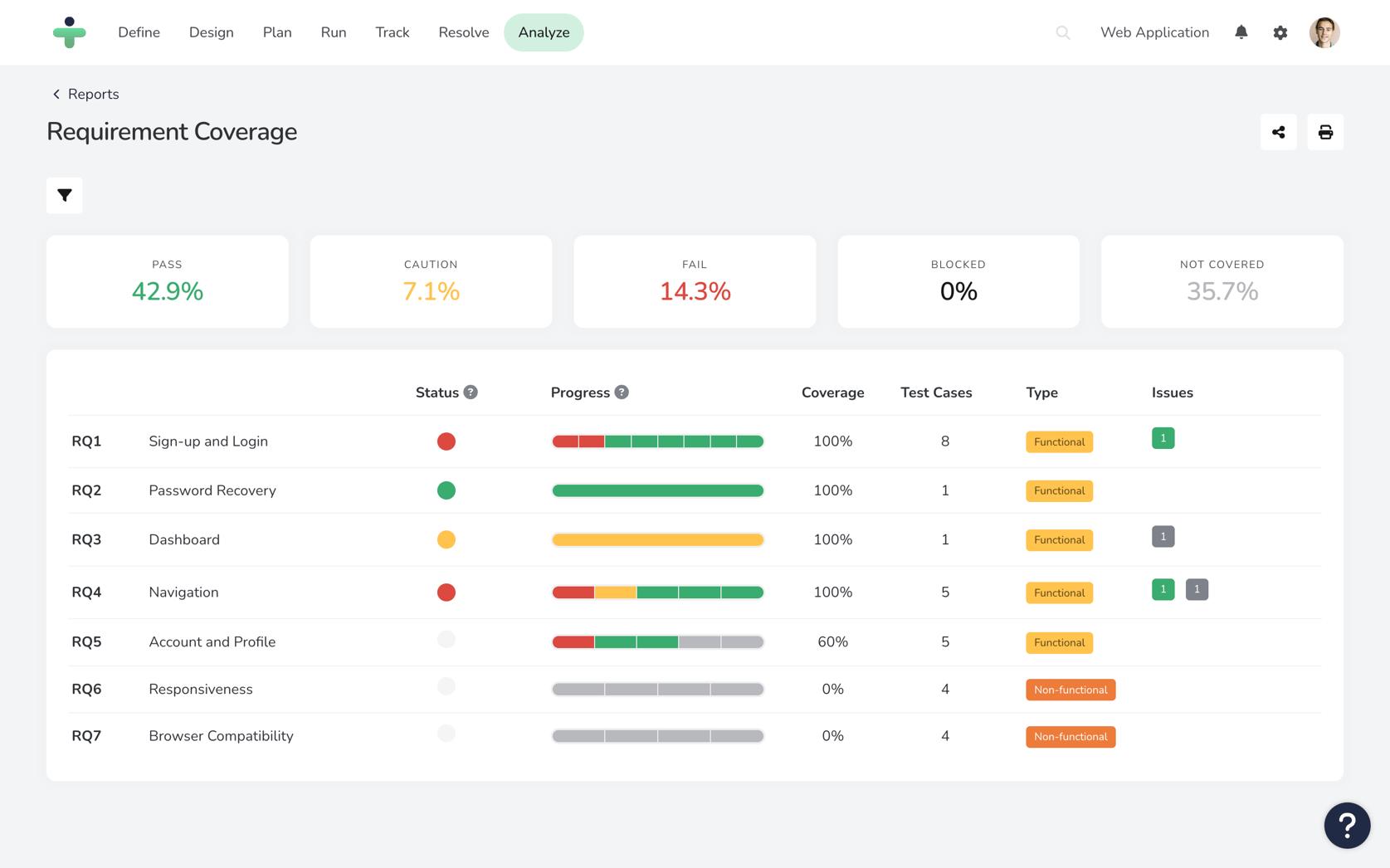This screenshot has height=868, width=1390.
Task: Click green issue badge in Navigation row
Action: [1163, 589]
